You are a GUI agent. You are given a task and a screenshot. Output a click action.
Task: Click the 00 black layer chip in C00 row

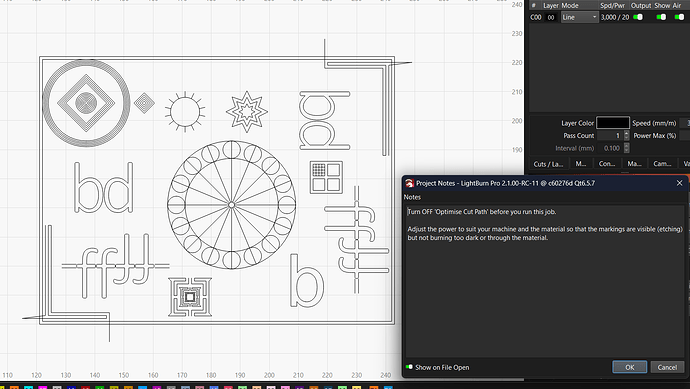551,17
